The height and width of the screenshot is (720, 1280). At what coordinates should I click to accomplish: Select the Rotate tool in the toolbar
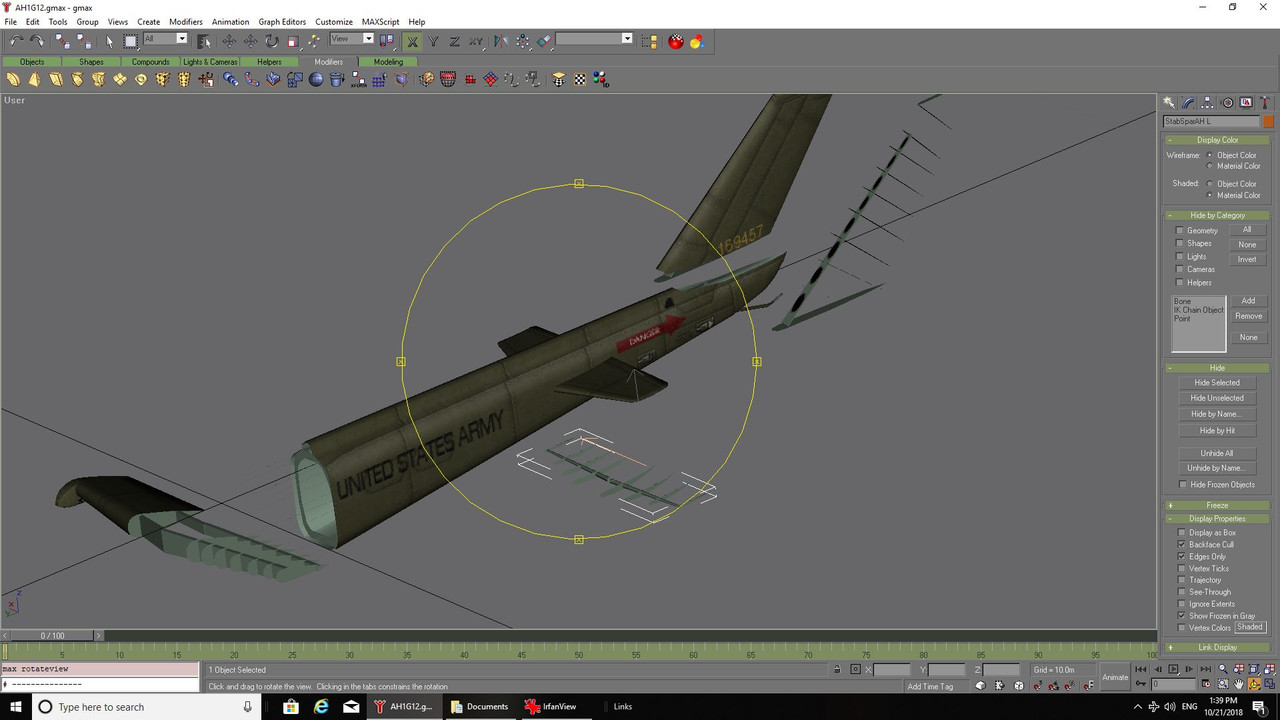[x=271, y=41]
